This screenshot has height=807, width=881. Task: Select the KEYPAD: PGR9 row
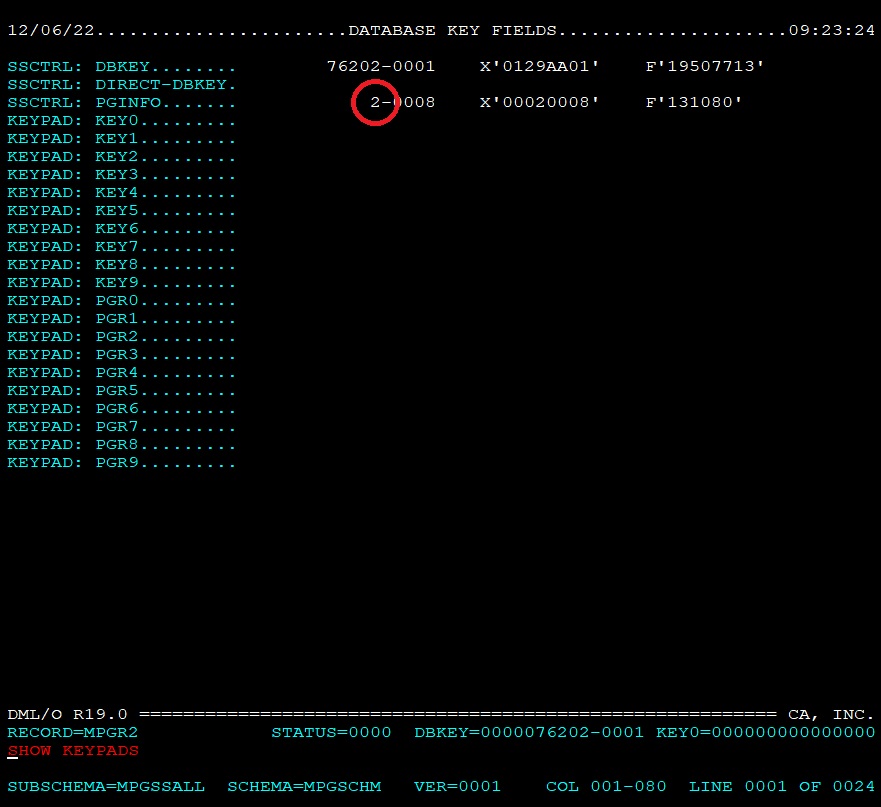(x=121, y=463)
